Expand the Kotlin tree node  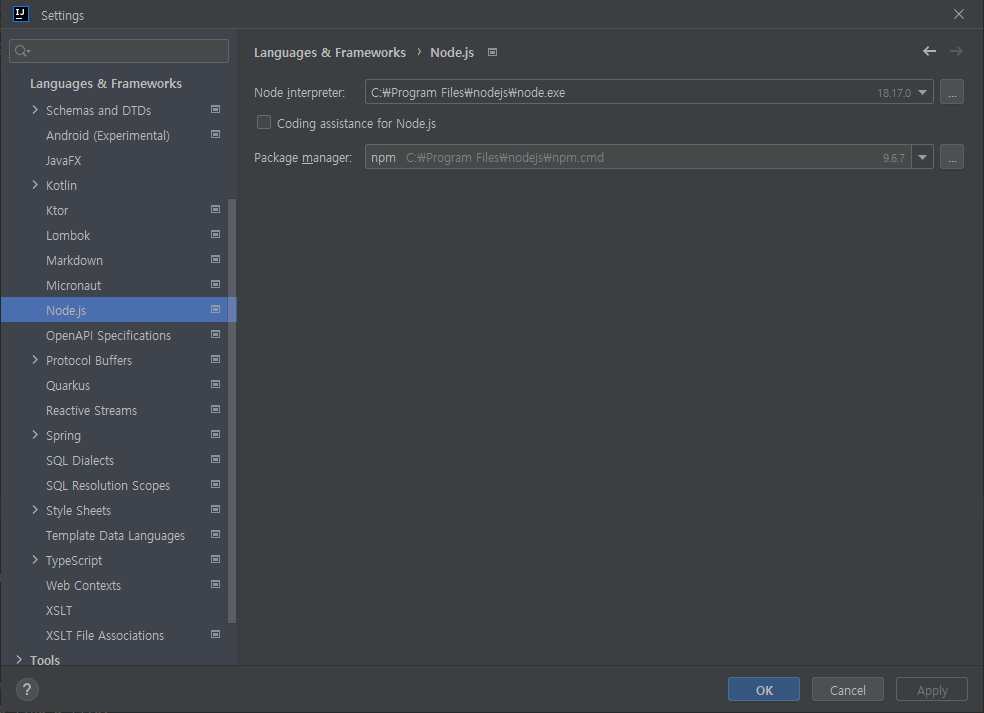(x=35, y=185)
